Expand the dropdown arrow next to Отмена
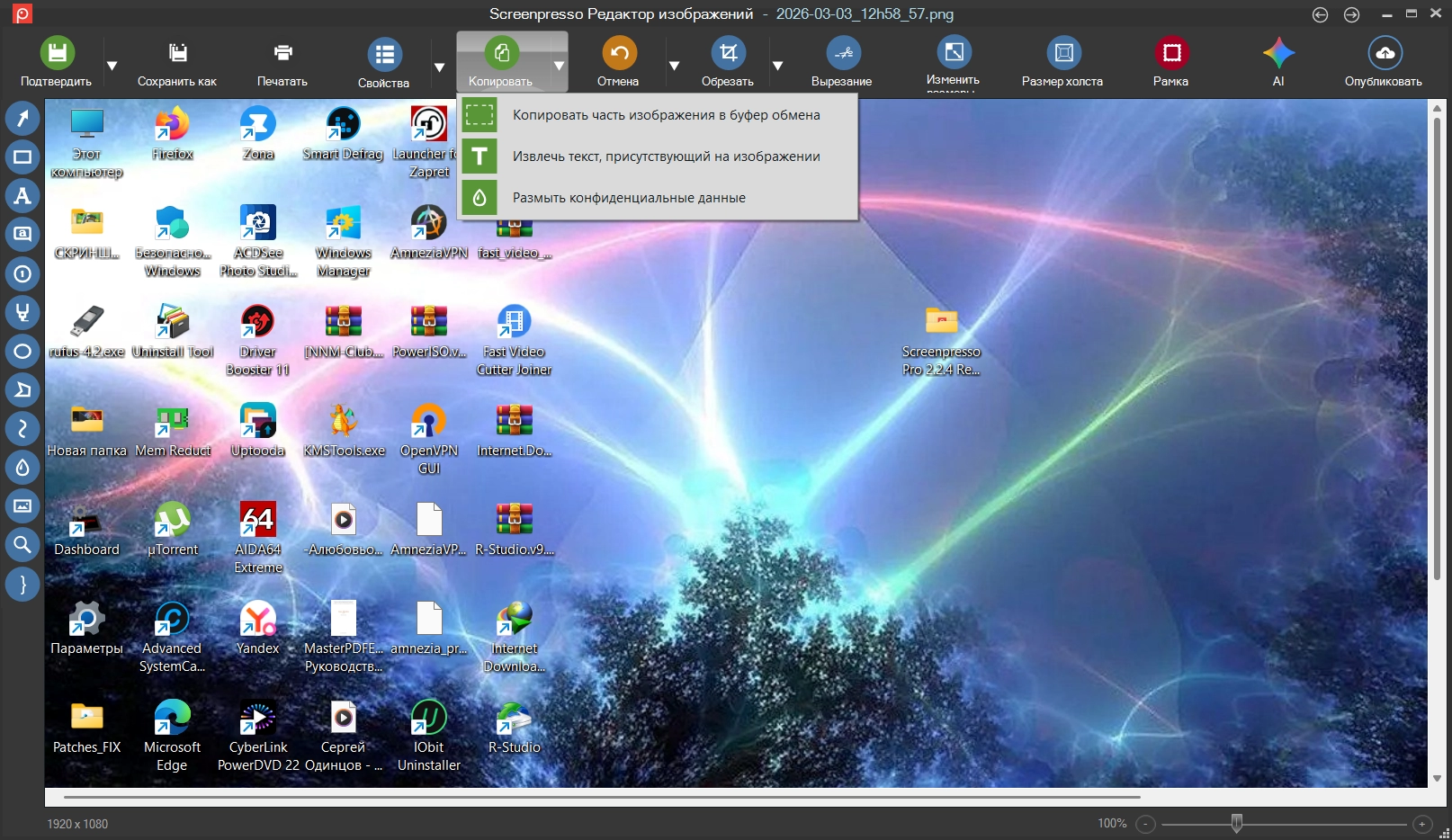 point(674,66)
